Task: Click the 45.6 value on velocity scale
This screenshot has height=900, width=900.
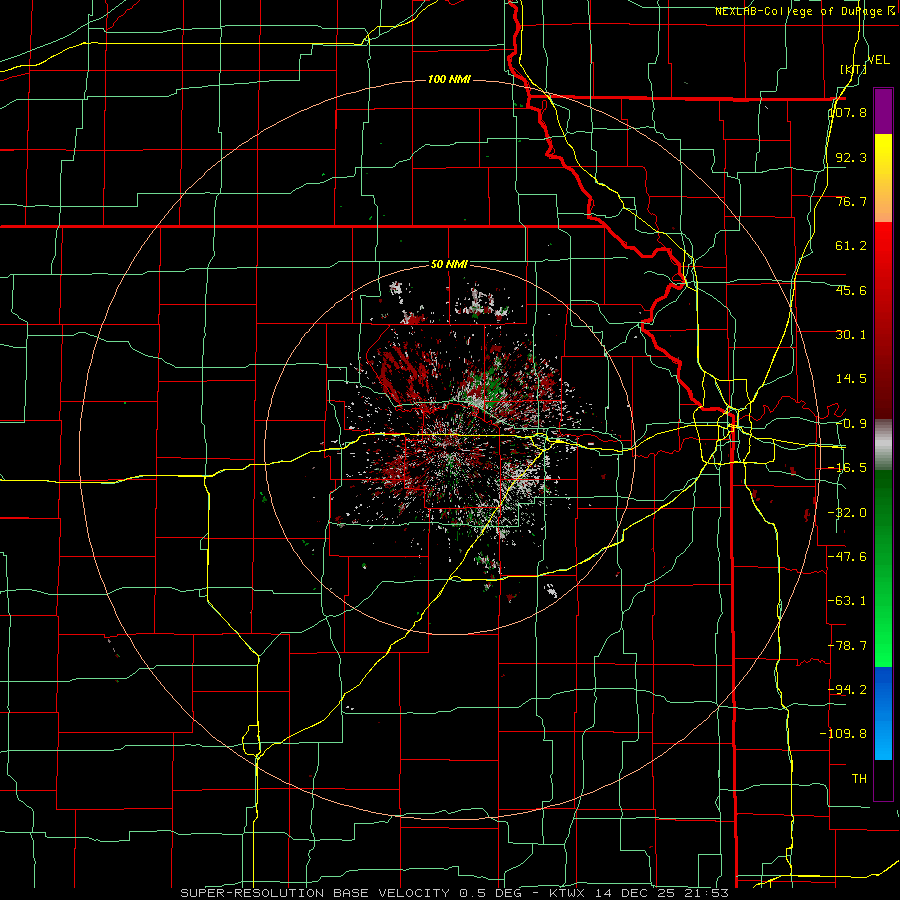Action: point(851,290)
